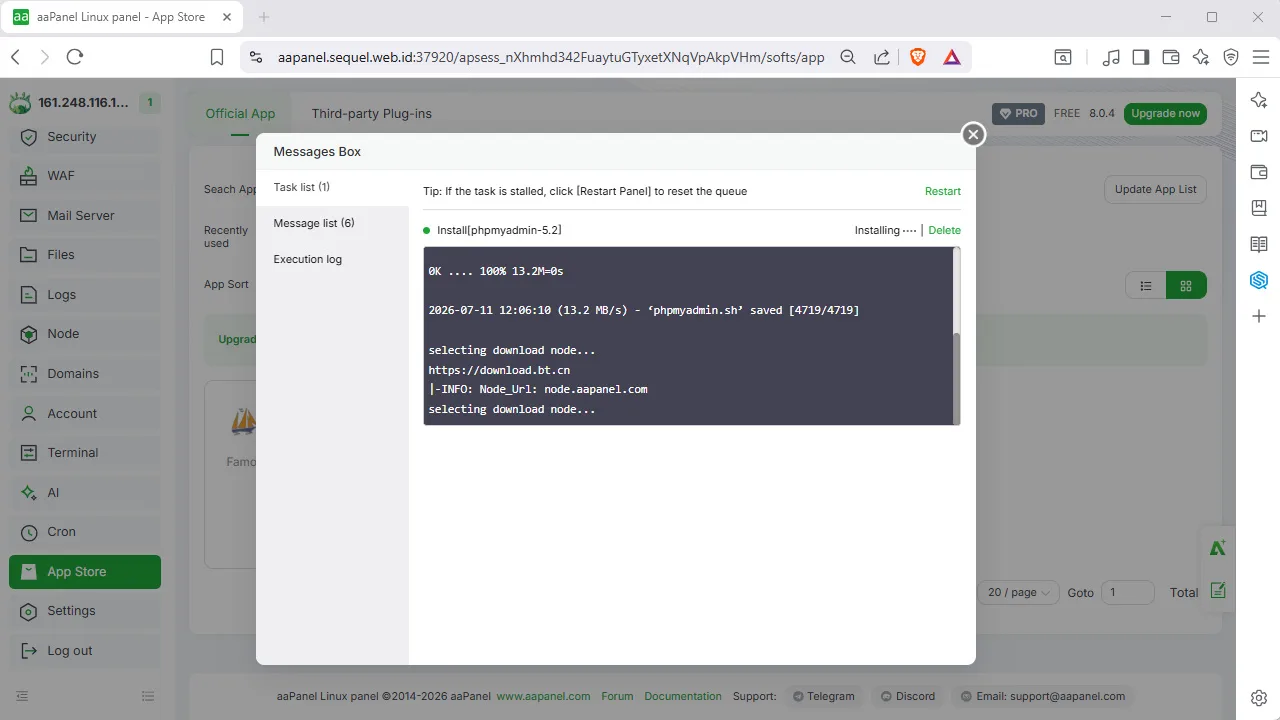
Task: Click the server IP 161.248.116.1 header
Action: click(x=83, y=102)
